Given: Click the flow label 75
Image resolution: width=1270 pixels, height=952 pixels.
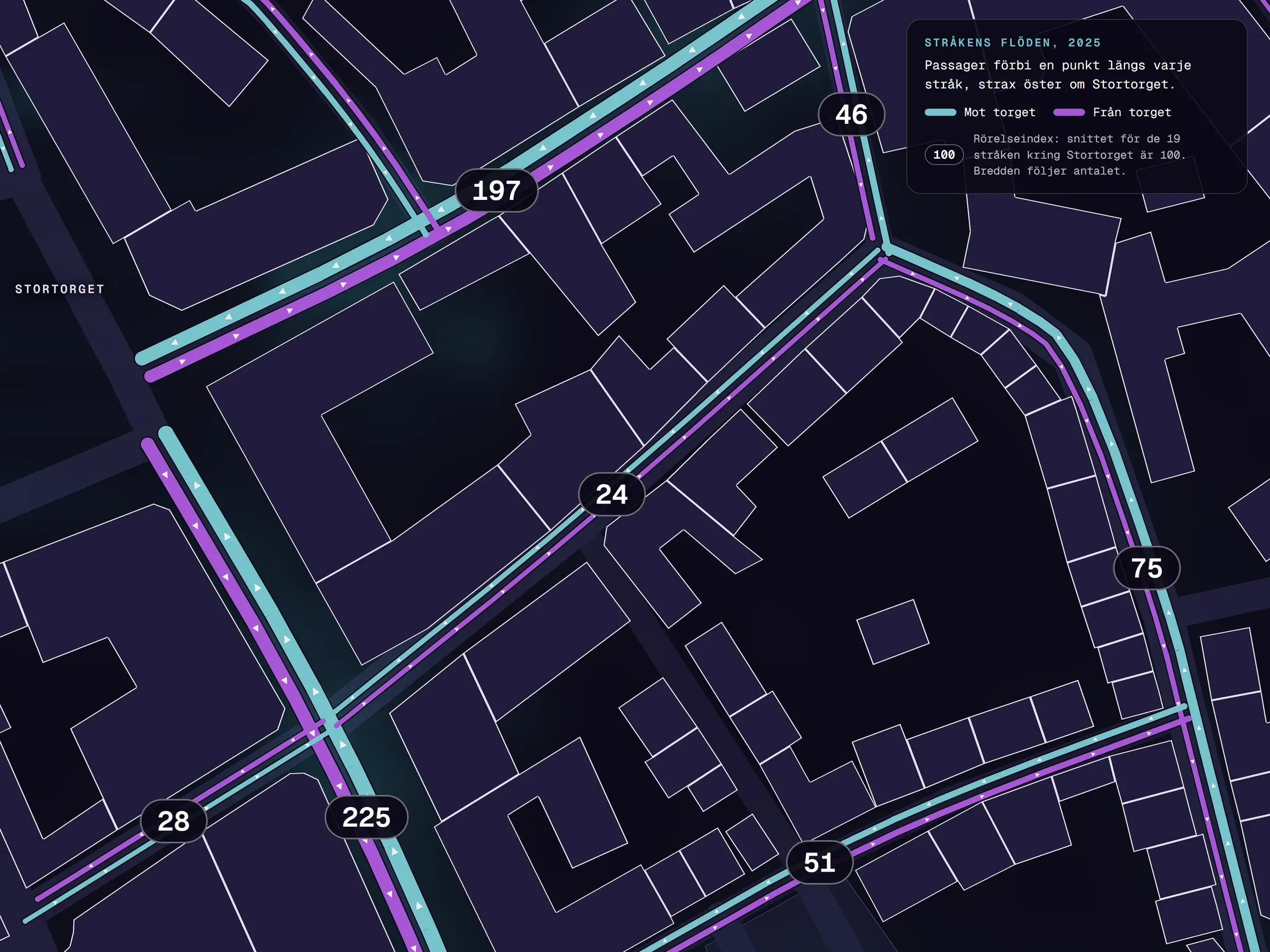Looking at the screenshot, I should coord(1147,568).
